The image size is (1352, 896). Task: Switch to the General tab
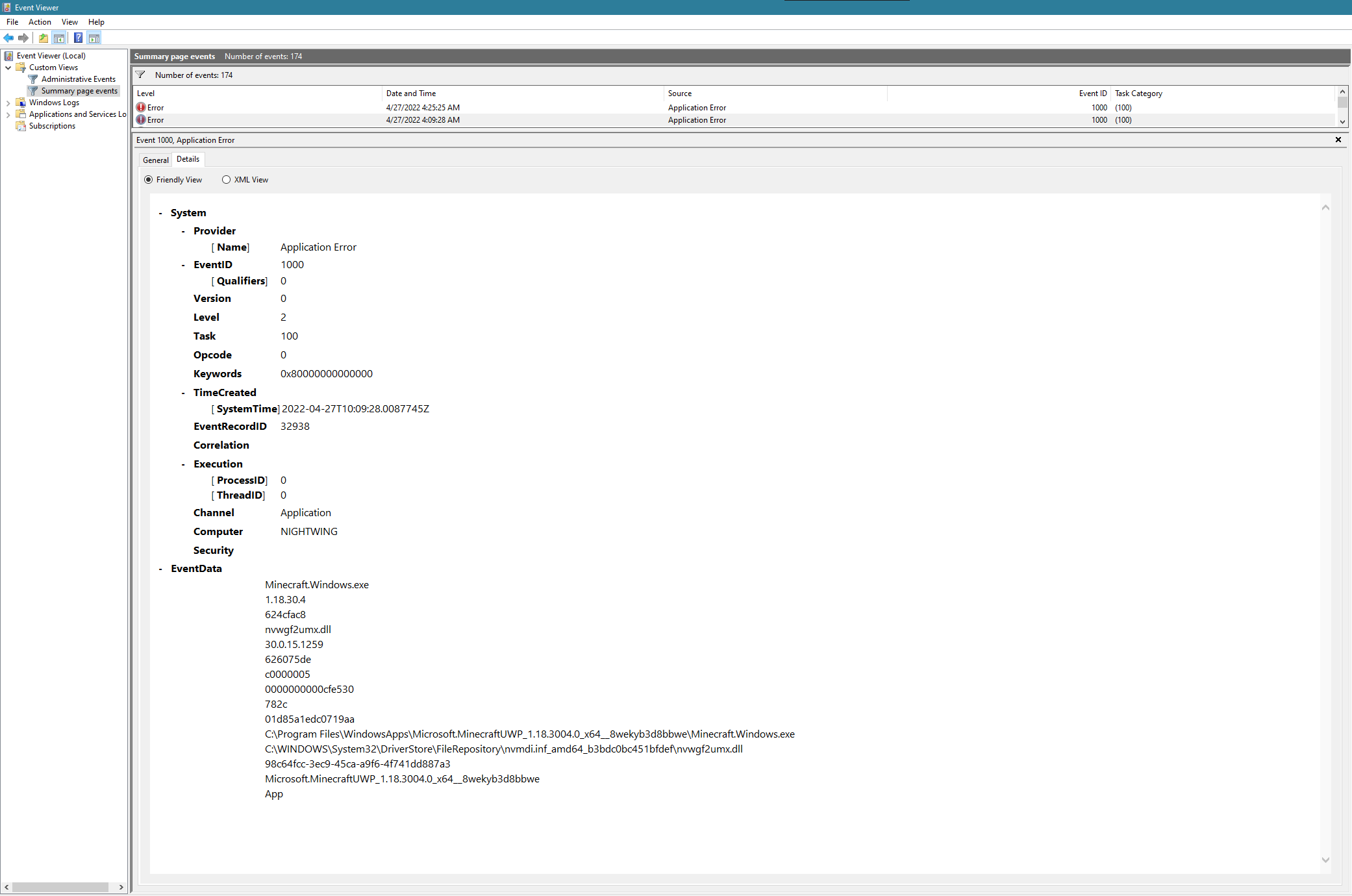point(155,160)
